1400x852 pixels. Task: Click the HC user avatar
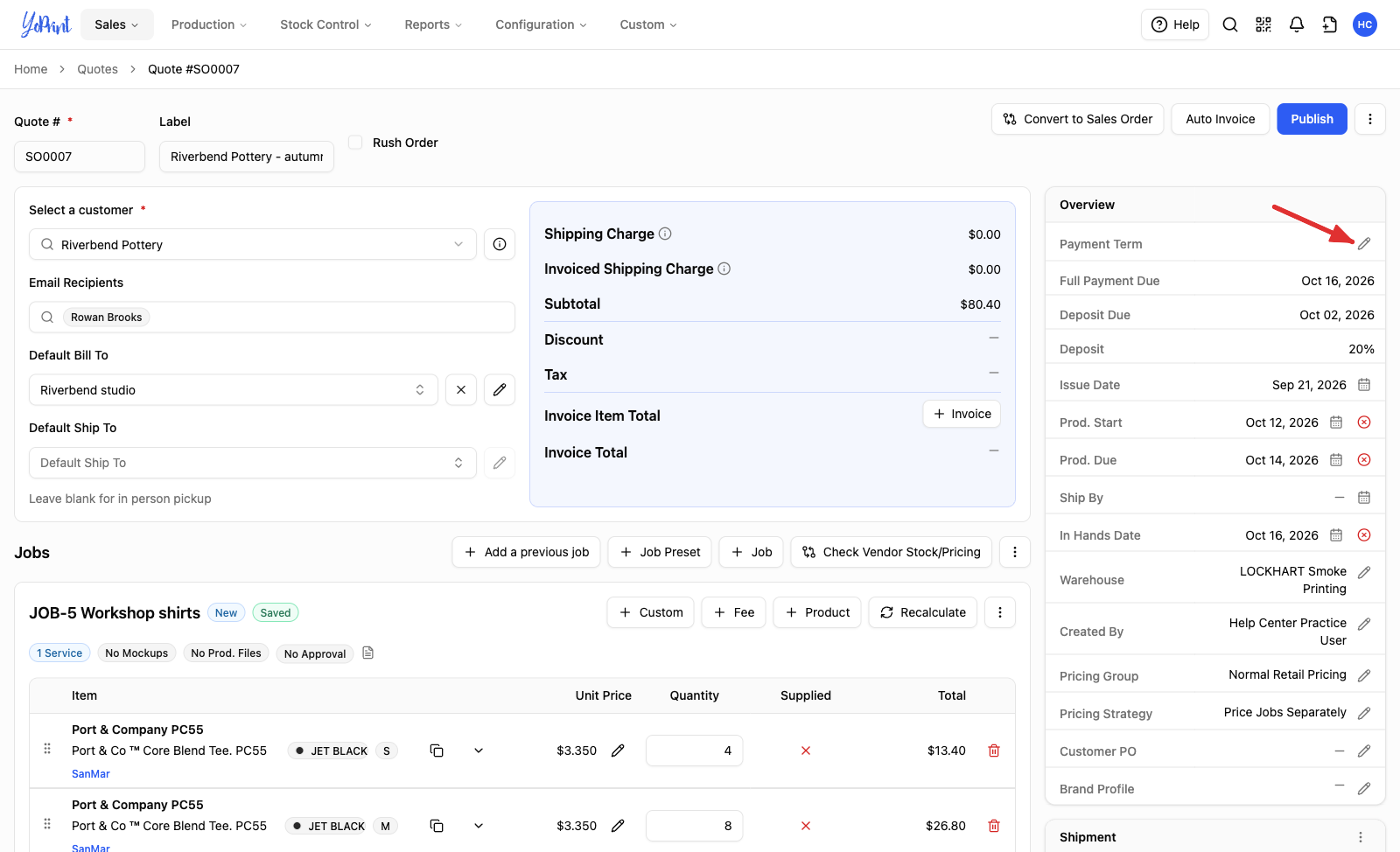coord(1365,24)
